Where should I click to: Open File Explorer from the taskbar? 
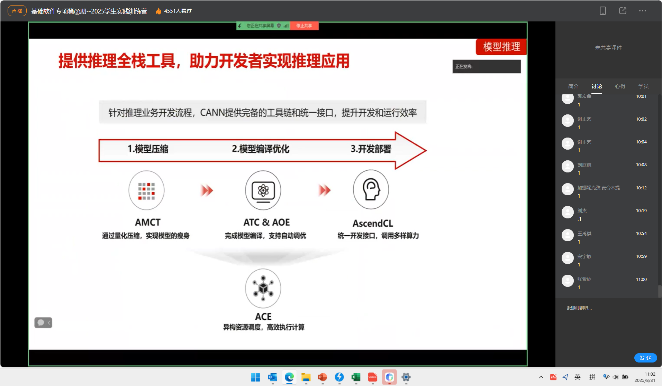306,377
